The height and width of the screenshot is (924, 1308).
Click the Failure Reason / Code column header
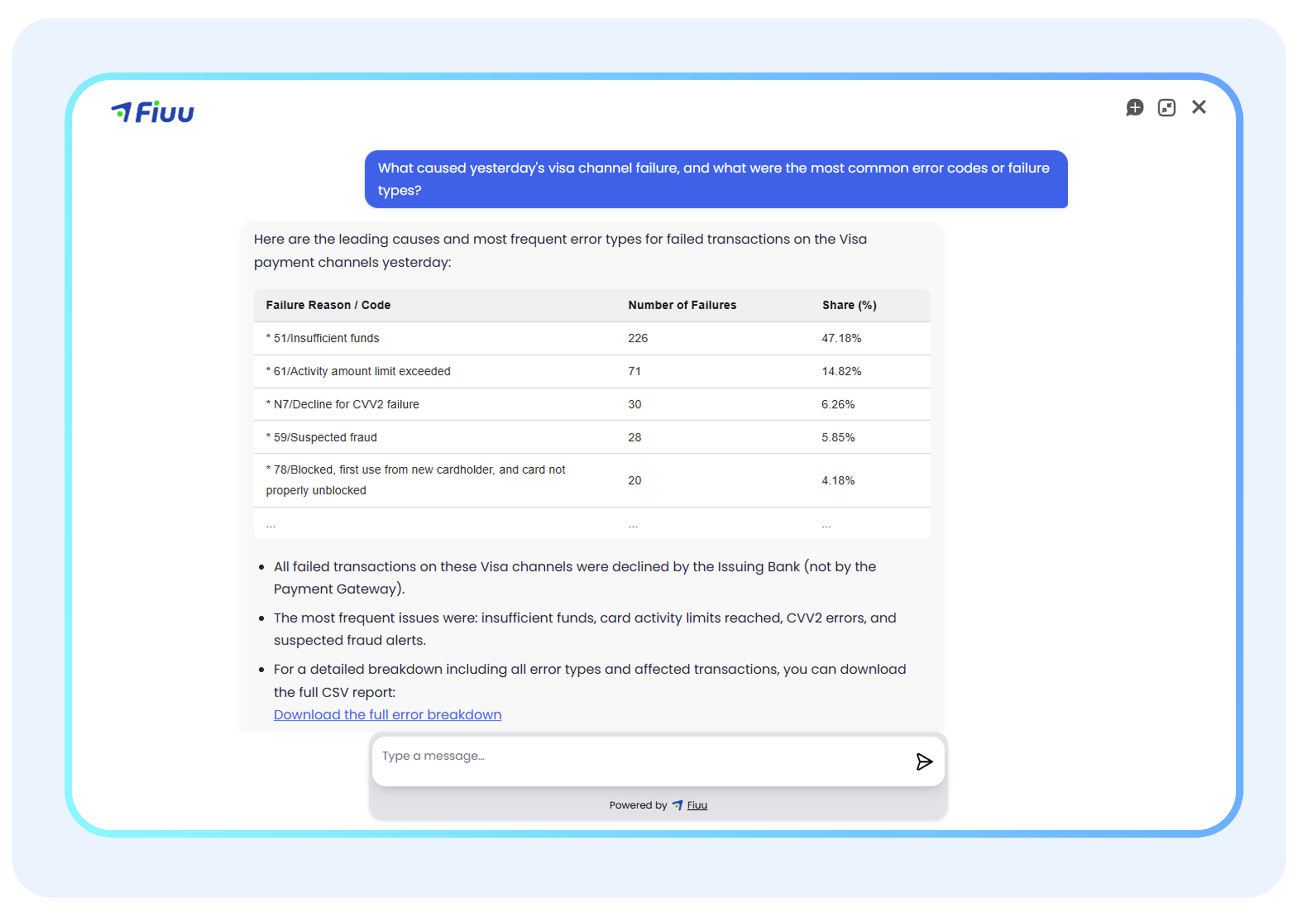(x=328, y=305)
